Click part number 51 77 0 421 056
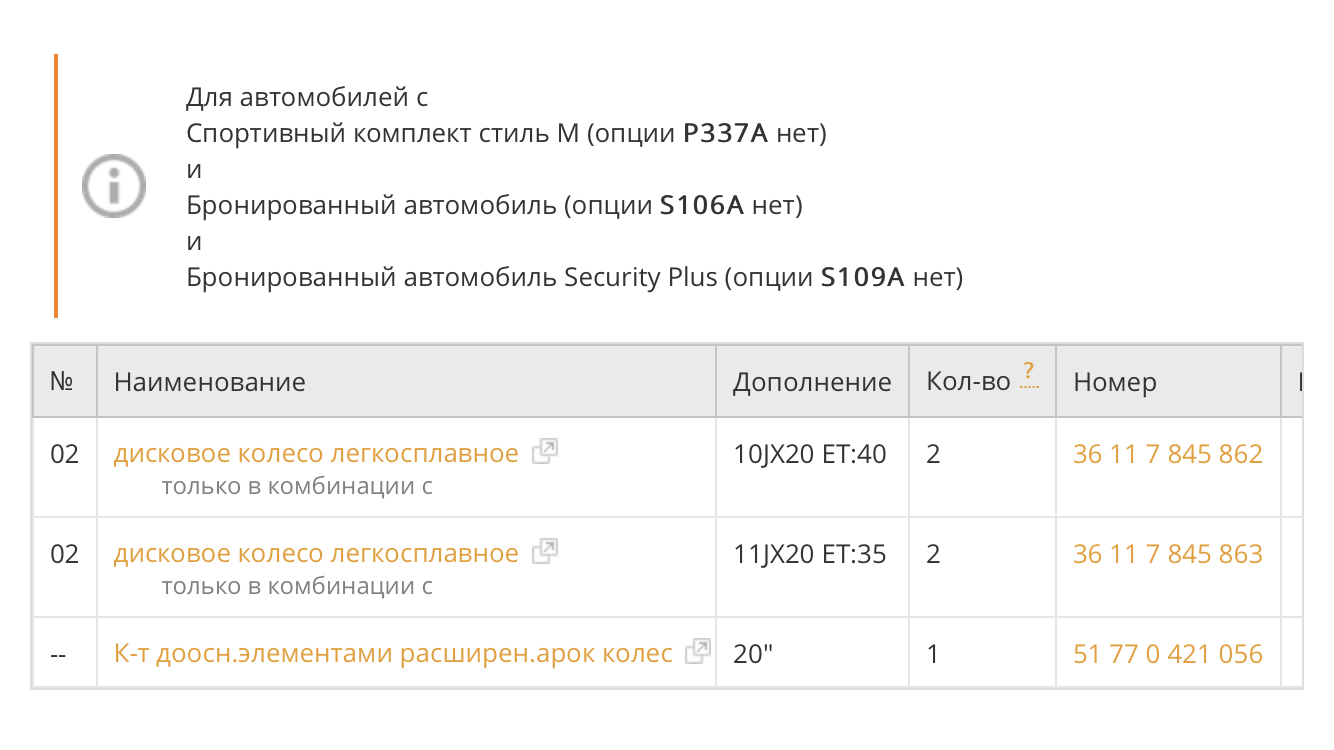The image size is (1334, 750). click(x=1167, y=654)
